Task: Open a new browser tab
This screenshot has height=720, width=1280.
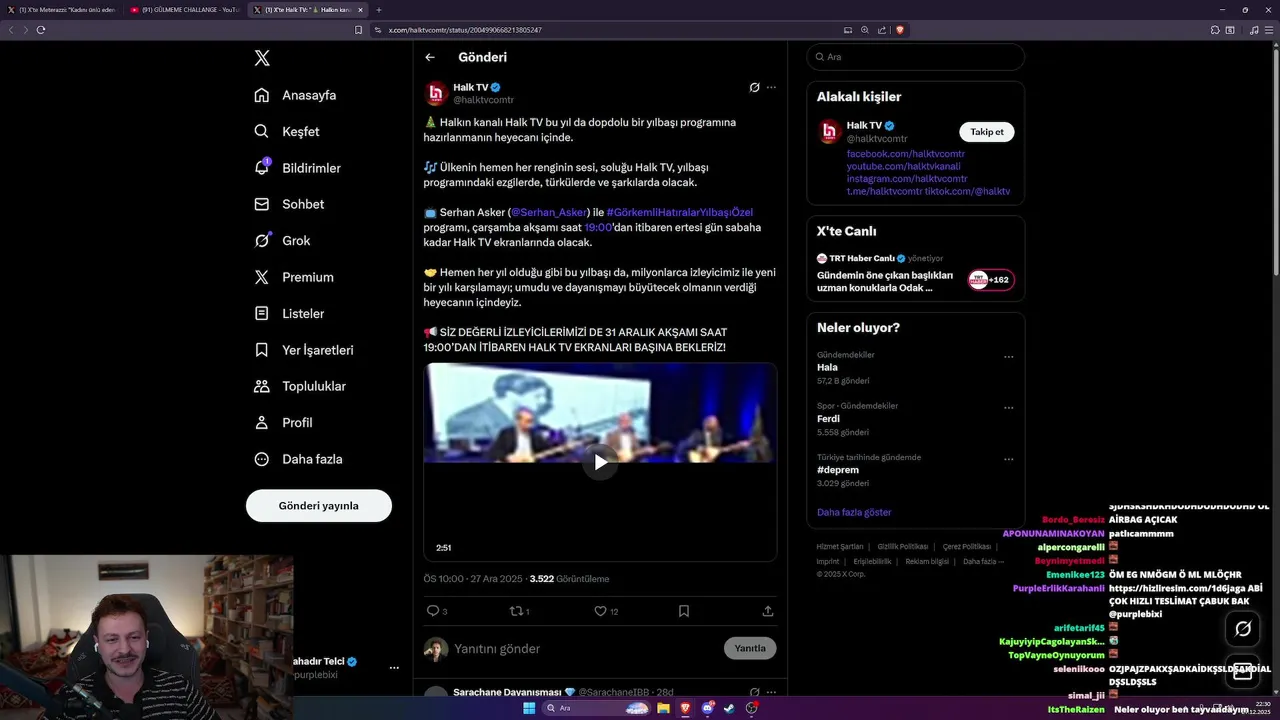Action: (x=379, y=10)
